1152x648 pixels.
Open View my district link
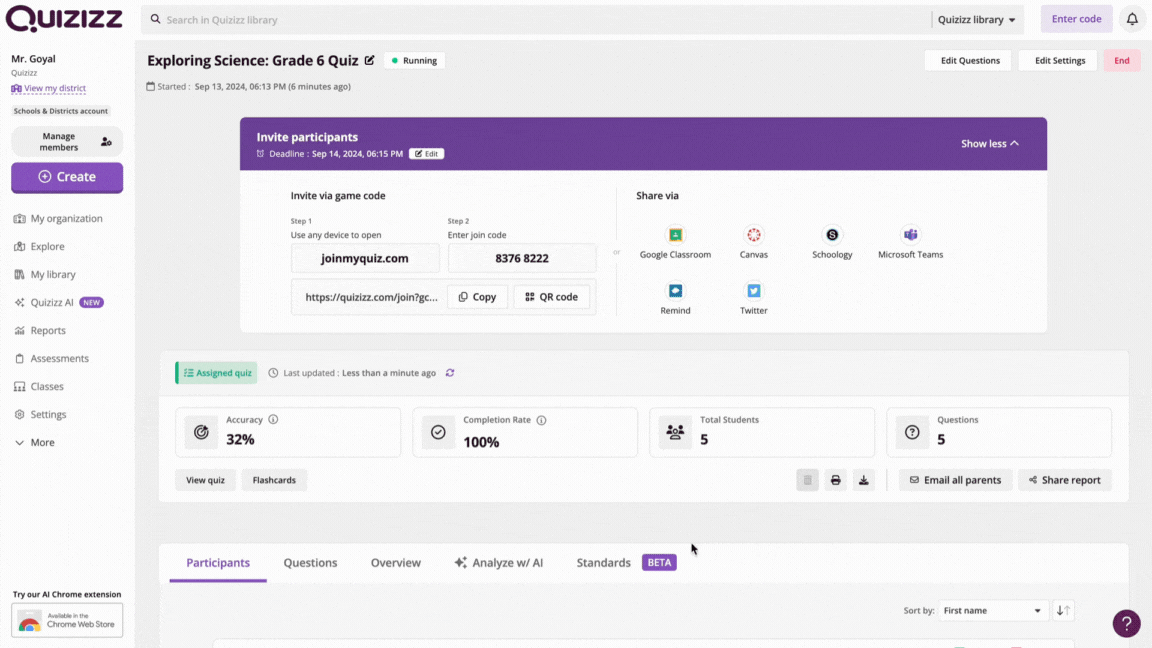[48, 88]
